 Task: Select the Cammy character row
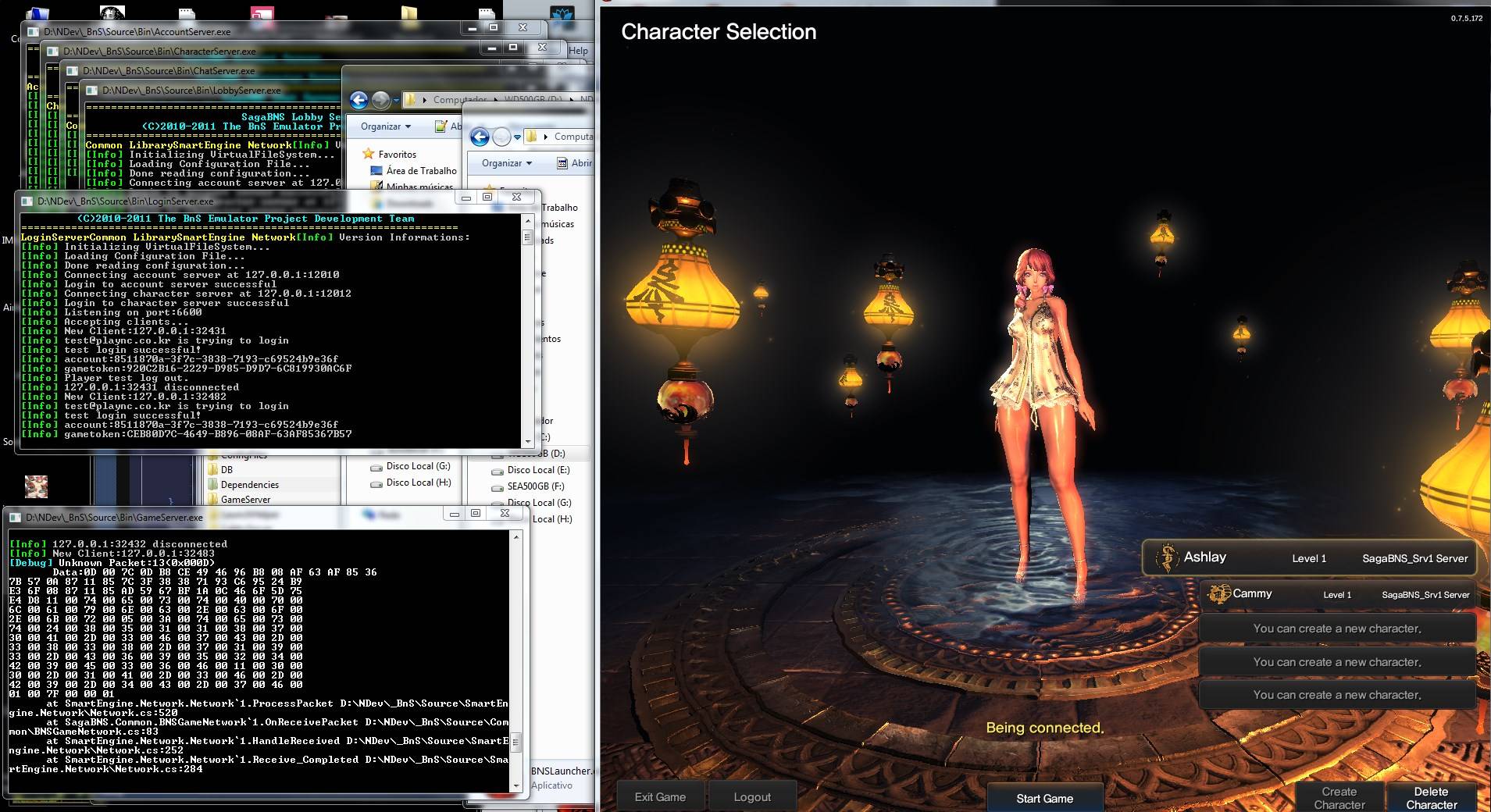pos(1337,594)
